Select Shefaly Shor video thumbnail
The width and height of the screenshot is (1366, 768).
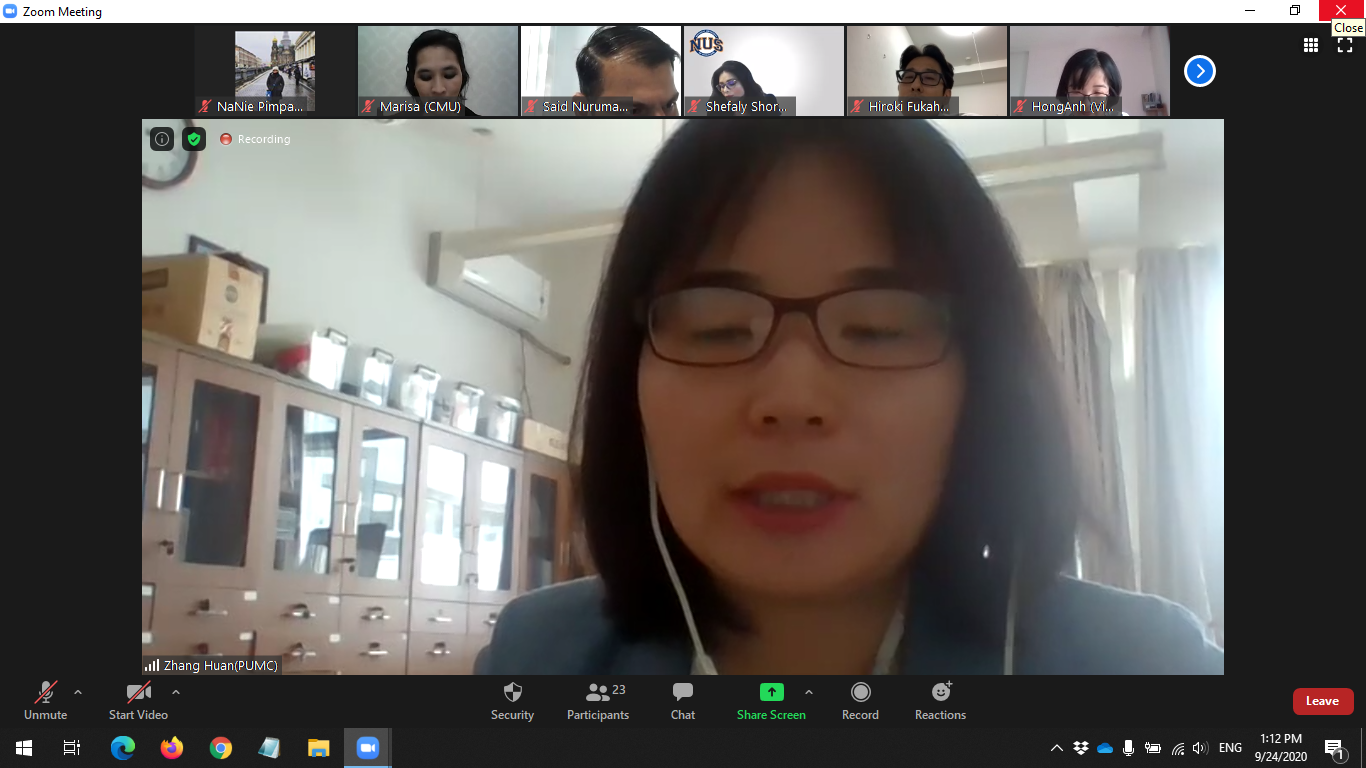click(x=764, y=71)
